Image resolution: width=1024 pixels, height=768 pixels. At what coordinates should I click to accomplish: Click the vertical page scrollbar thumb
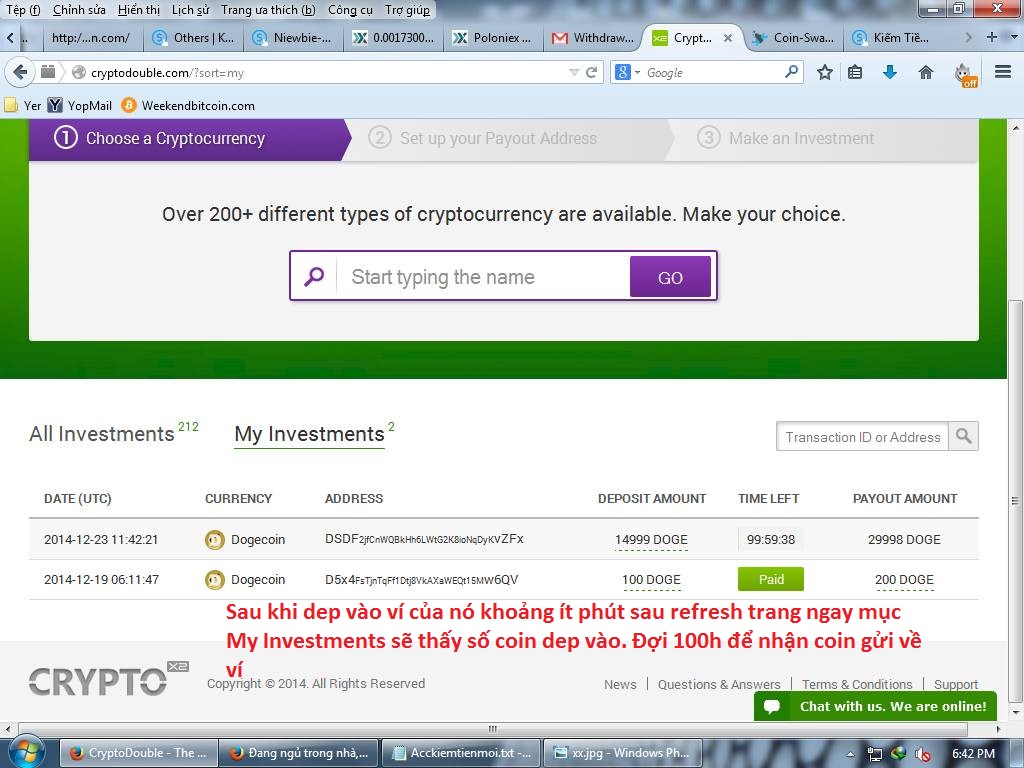[1014, 503]
